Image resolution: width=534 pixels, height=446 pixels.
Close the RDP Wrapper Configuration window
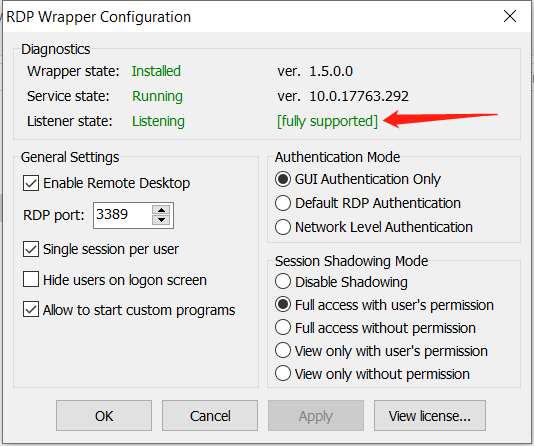point(510,16)
